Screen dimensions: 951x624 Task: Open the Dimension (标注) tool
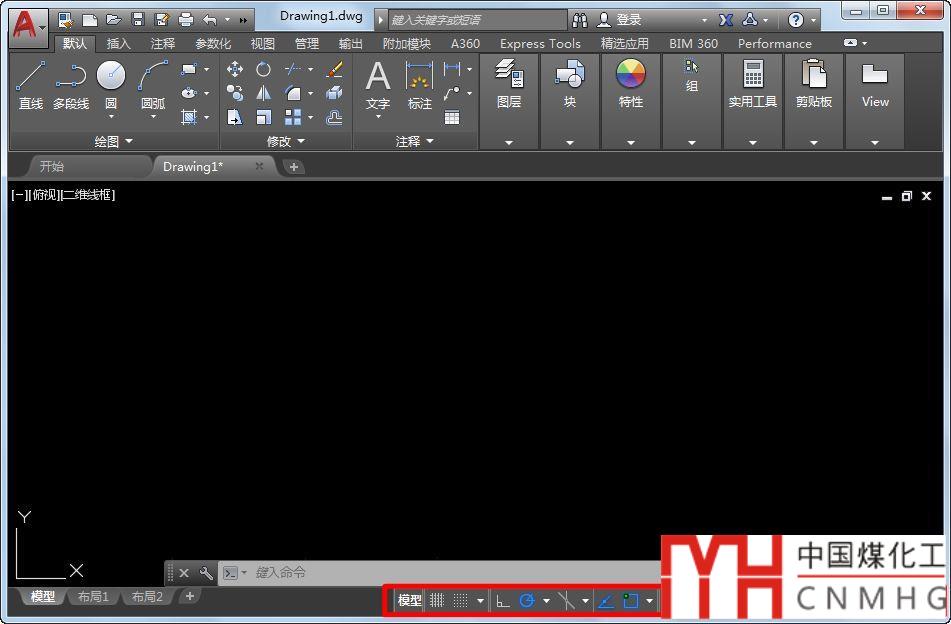click(419, 83)
